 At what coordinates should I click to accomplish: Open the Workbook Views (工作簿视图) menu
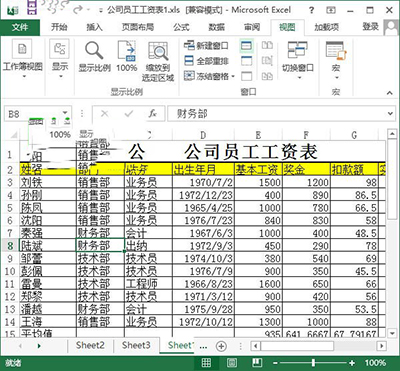22,59
